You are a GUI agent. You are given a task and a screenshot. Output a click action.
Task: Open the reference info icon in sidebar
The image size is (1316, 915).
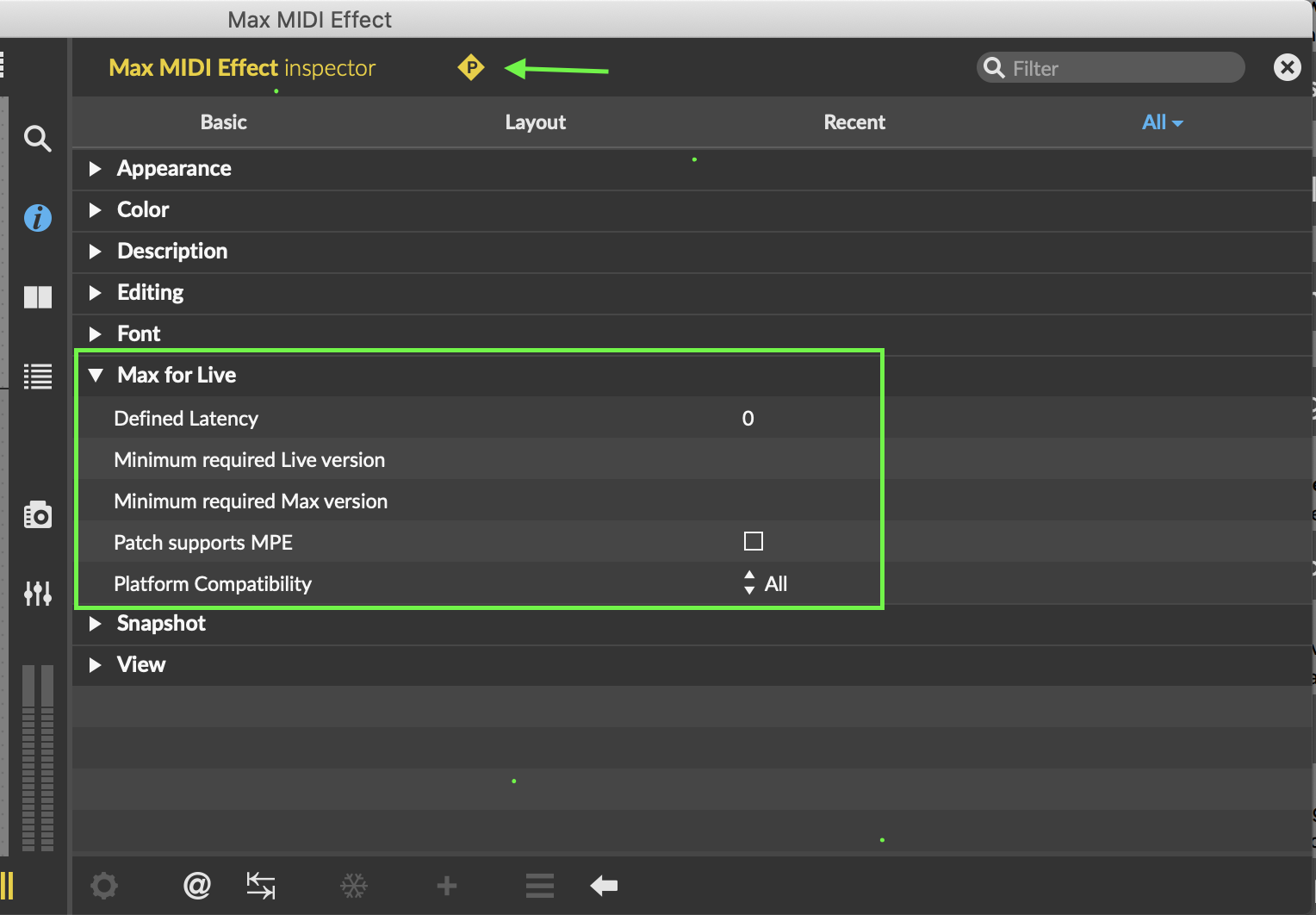37,218
